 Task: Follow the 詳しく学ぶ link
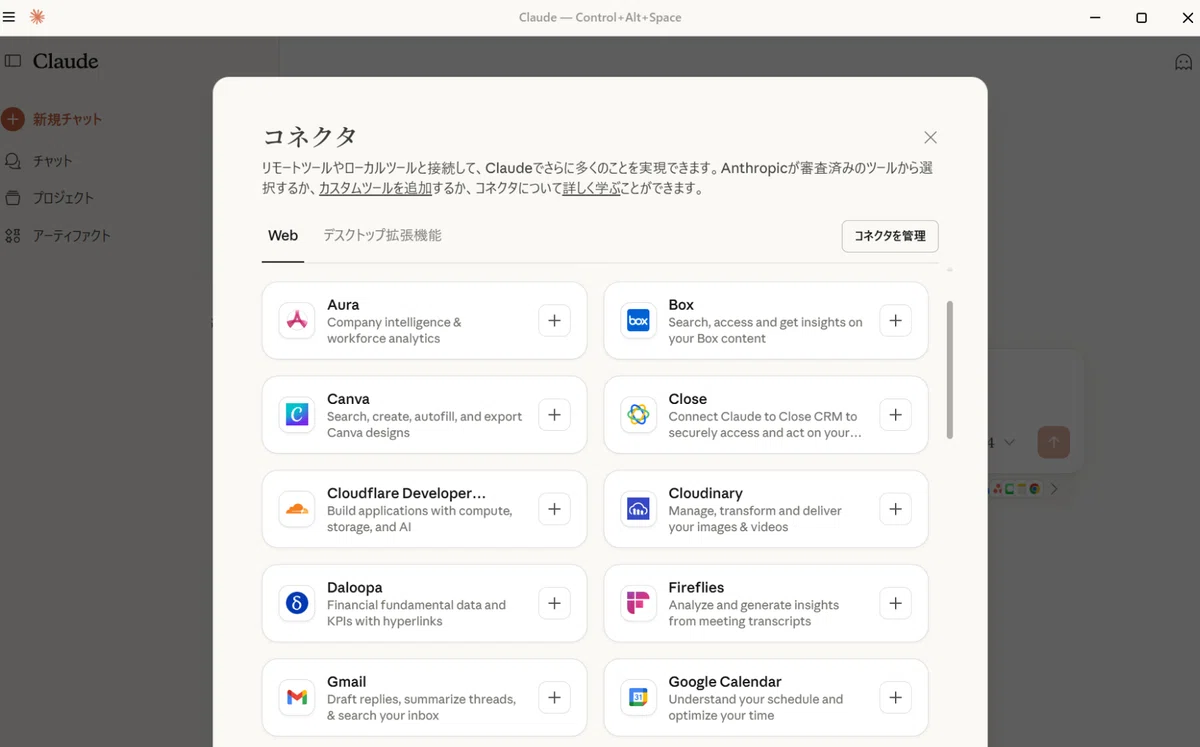tap(592, 188)
